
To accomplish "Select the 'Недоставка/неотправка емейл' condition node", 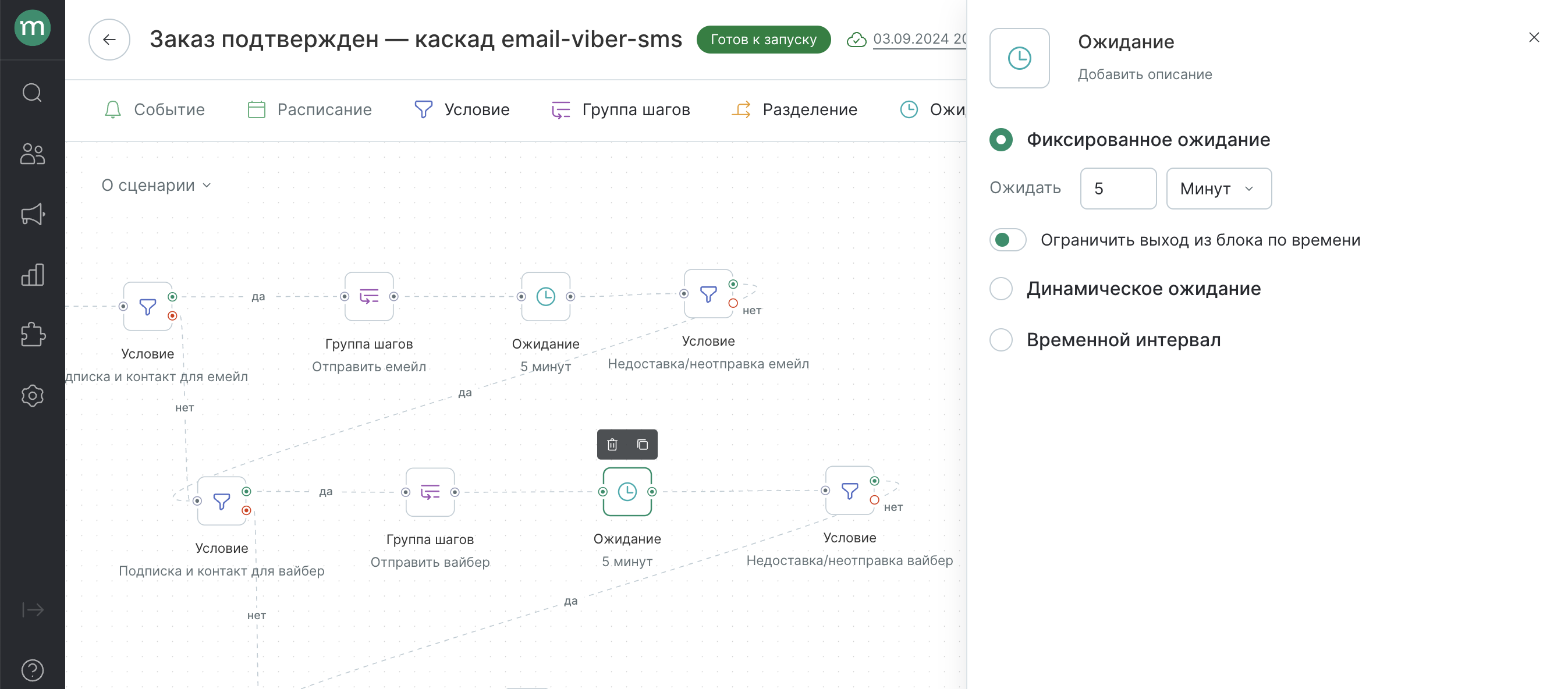I will click(x=708, y=294).
